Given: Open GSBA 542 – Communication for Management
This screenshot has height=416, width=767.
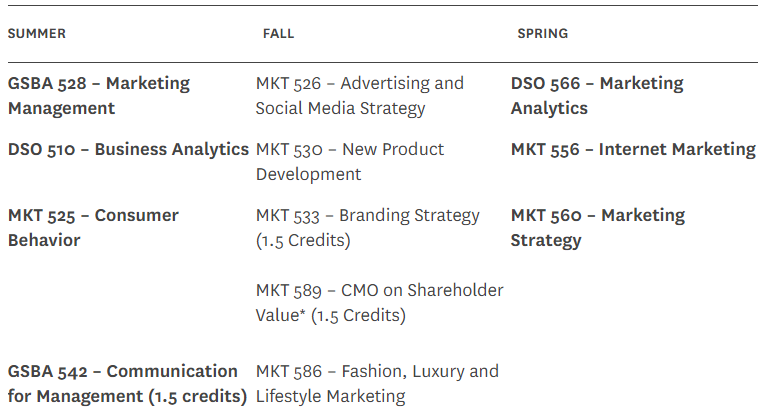Looking at the screenshot, I should tap(127, 384).
